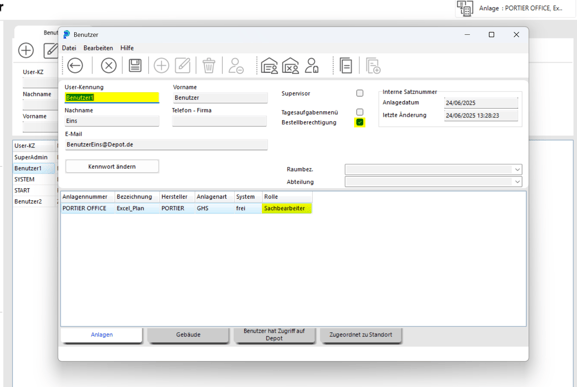The width and height of the screenshot is (577, 387).
Task: Toggle the Tagesaufgabenmenü checkbox
Action: click(360, 112)
